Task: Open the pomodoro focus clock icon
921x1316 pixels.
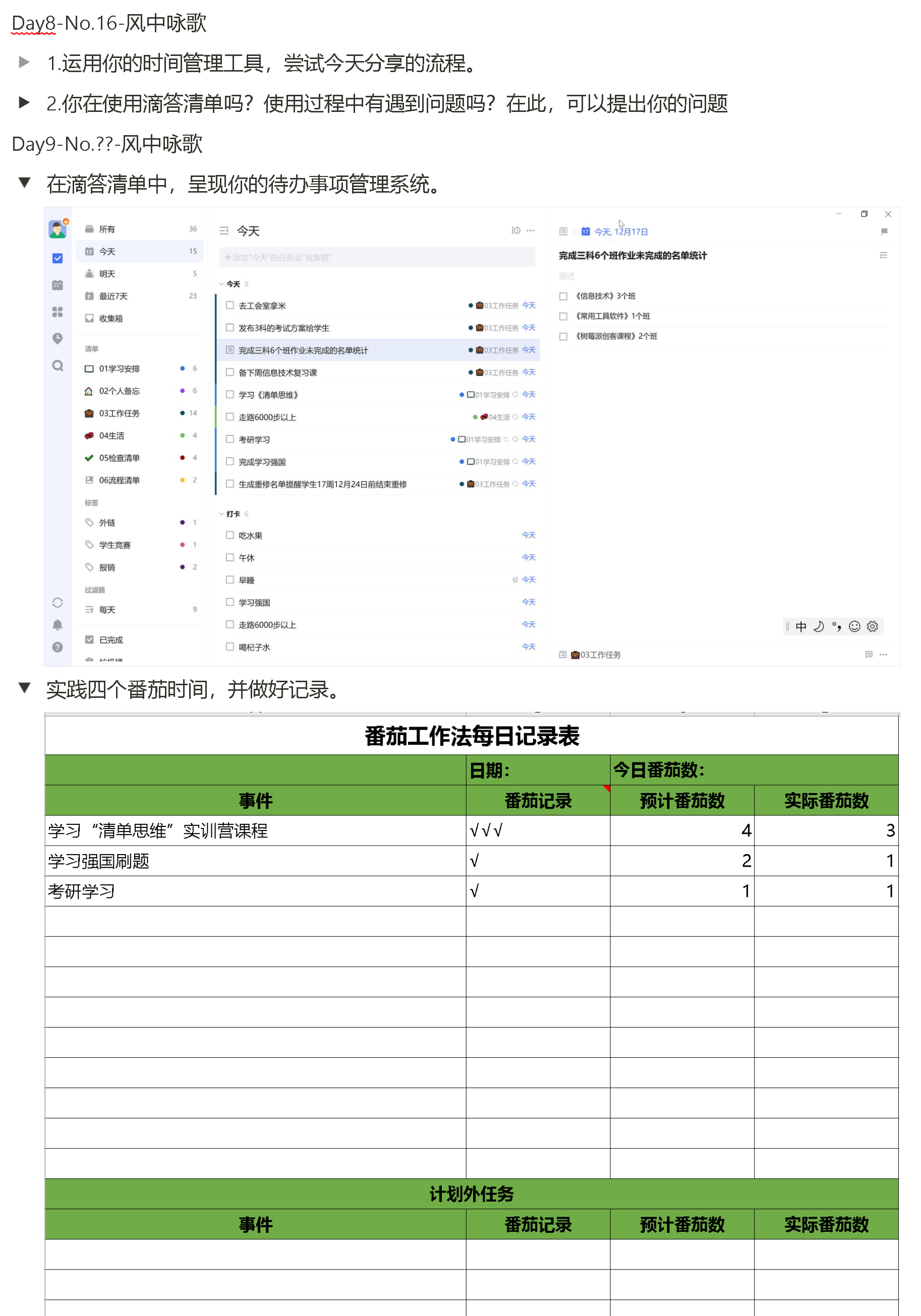Action: point(57,339)
